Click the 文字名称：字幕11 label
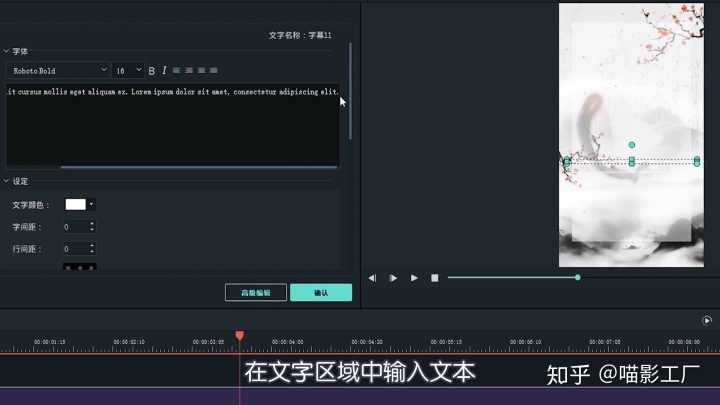Viewport: 720px width, 405px height. tap(300, 35)
